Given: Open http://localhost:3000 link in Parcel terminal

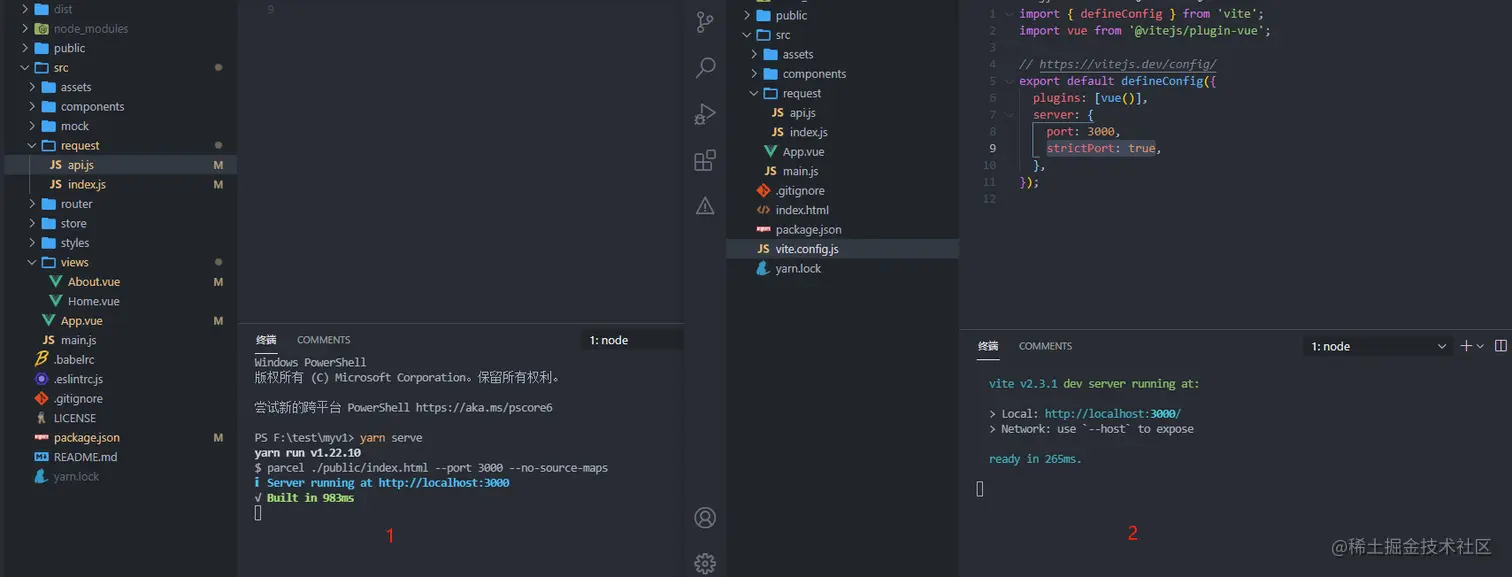Looking at the screenshot, I should click(x=444, y=483).
